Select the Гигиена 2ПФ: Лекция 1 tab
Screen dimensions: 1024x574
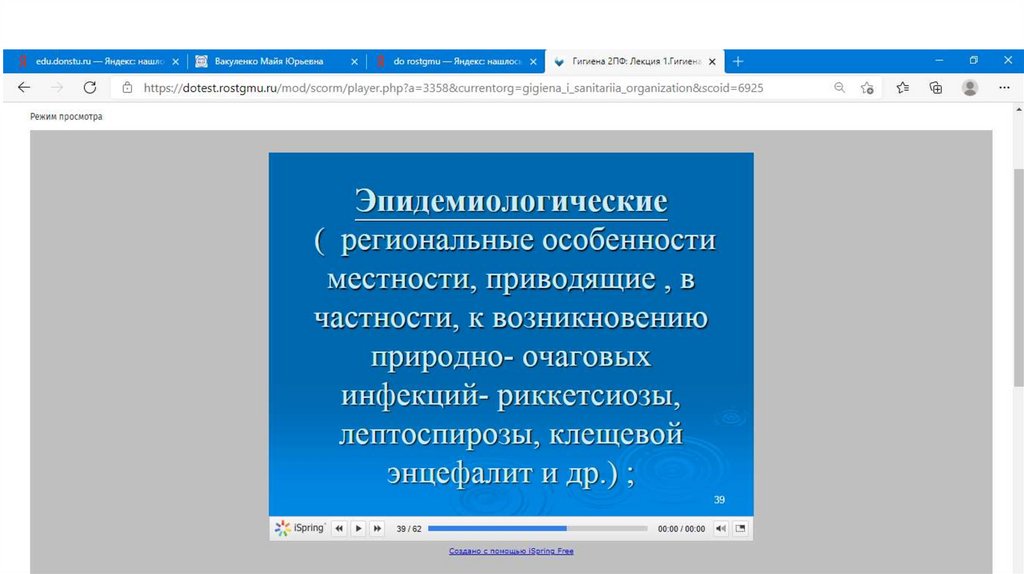[635, 61]
